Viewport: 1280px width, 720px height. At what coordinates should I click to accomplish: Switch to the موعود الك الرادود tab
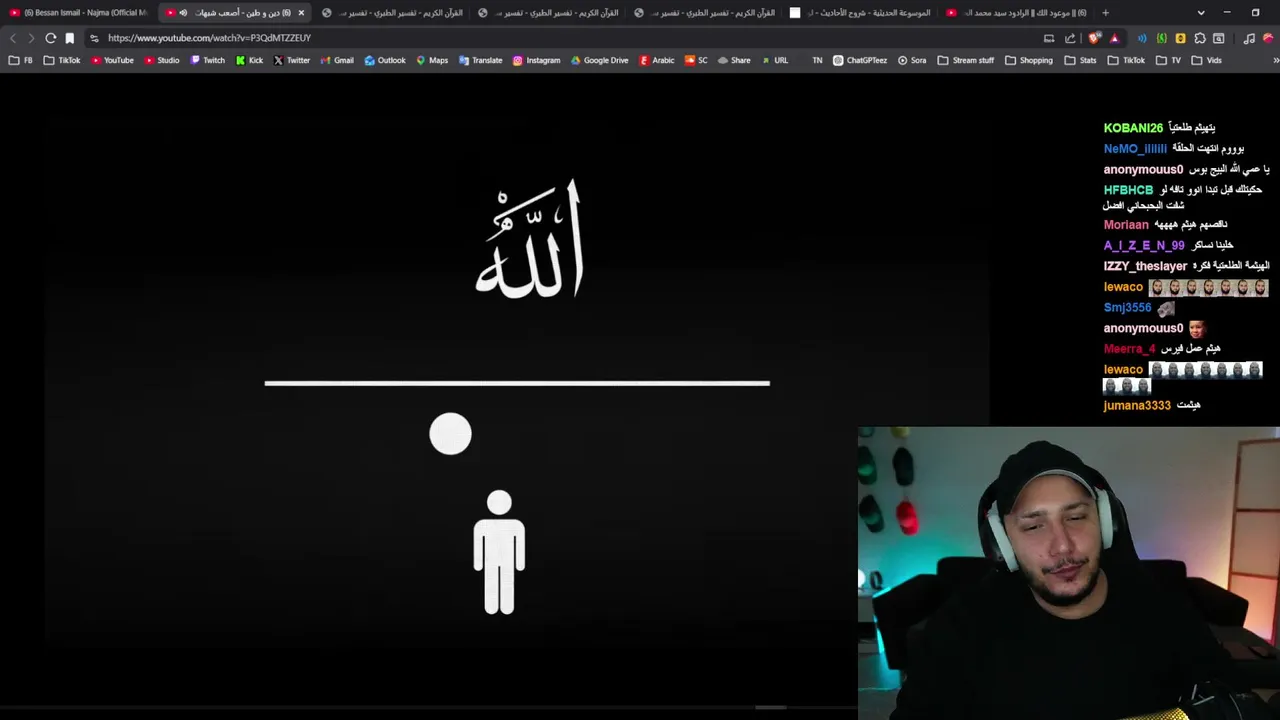click(1014, 13)
